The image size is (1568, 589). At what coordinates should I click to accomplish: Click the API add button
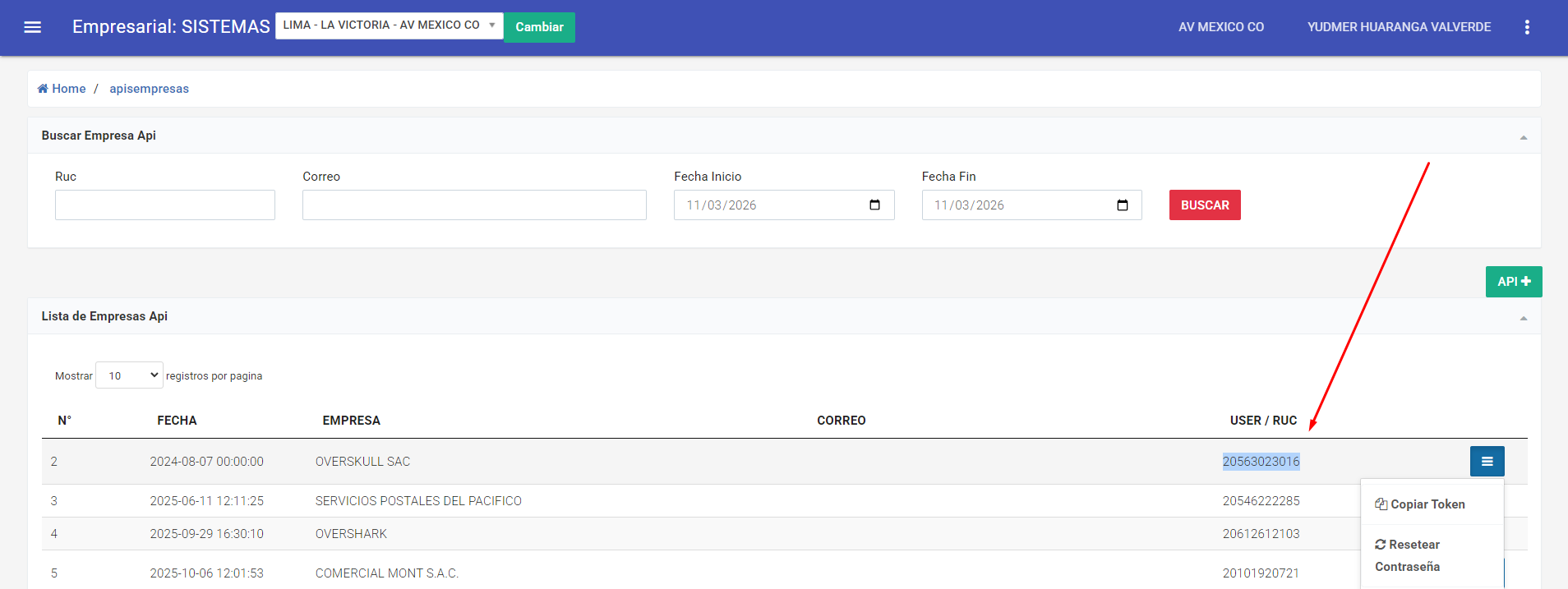(1513, 282)
